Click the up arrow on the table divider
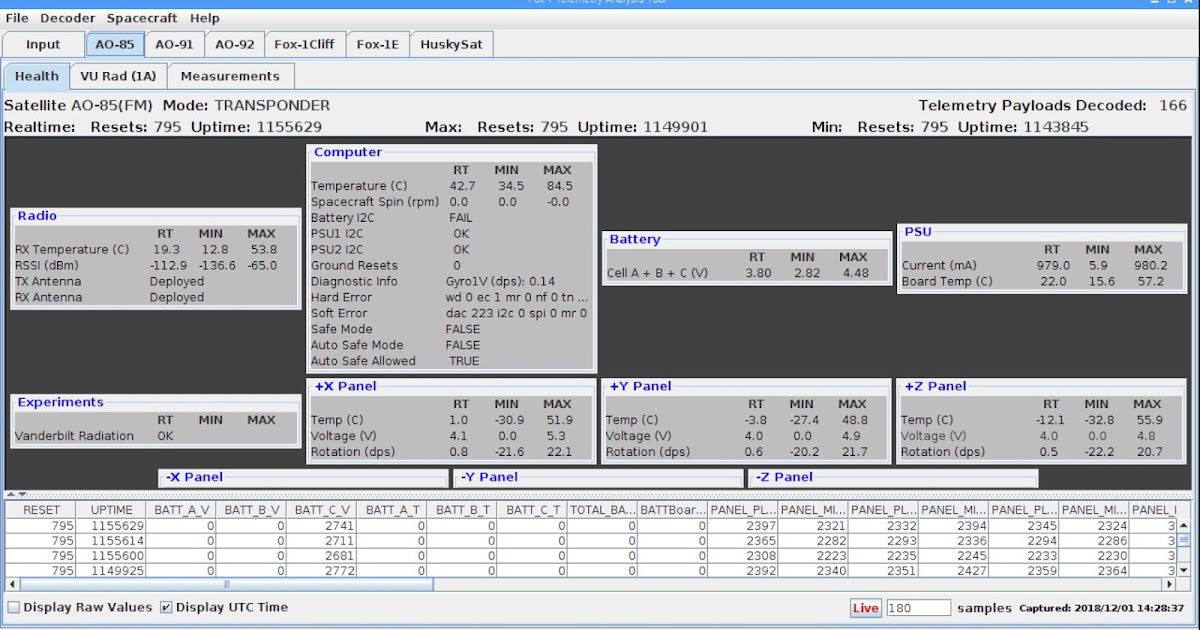Screen dimensions: 1200x630 tap(12, 494)
